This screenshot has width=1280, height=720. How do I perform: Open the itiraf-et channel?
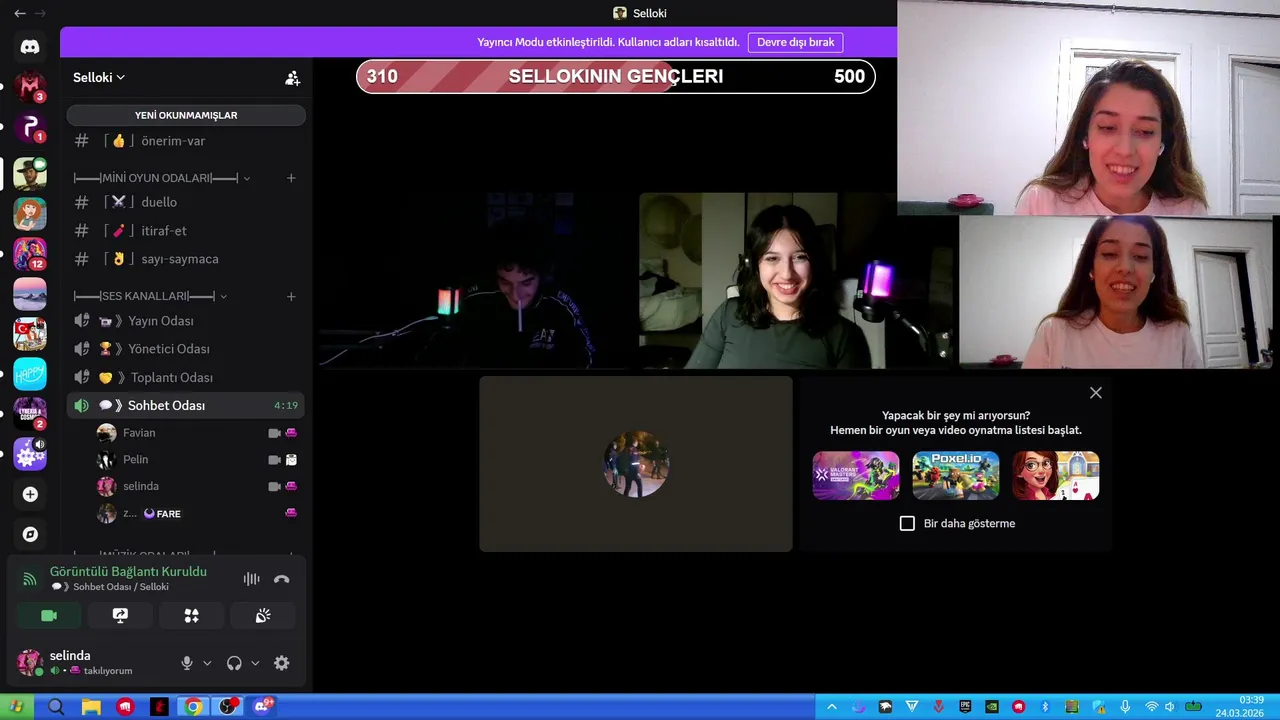pos(186,231)
